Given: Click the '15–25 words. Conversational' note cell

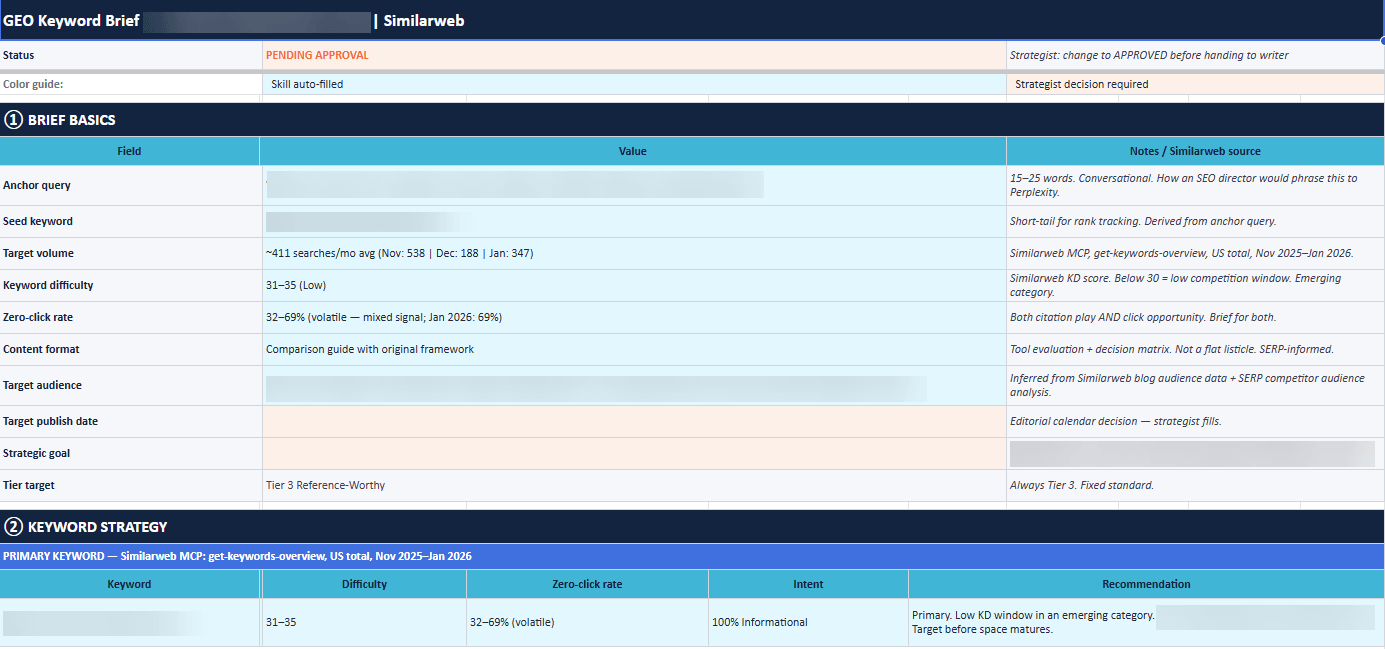Looking at the screenshot, I should click(x=1195, y=185).
